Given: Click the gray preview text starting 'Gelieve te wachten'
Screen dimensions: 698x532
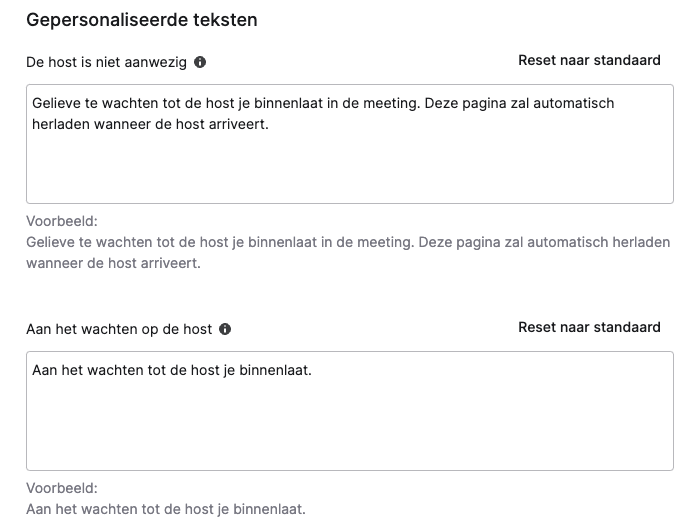Looking at the screenshot, I should pyautogui.click(x=348, y=252).
